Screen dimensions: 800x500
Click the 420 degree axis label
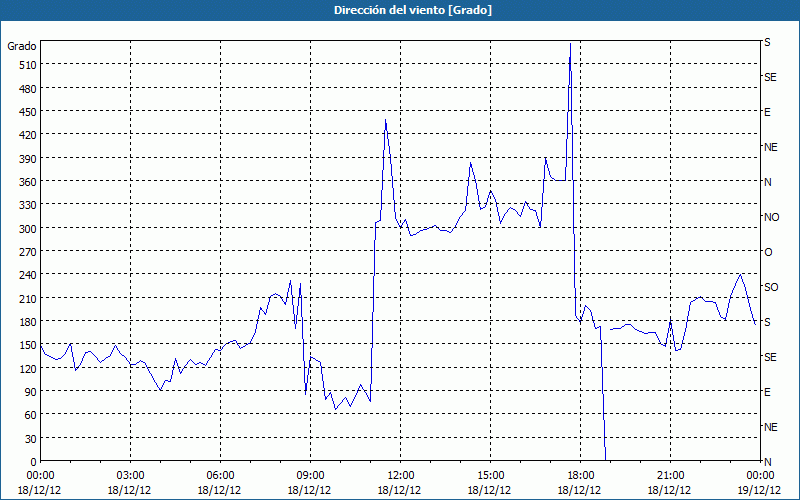point(29,135)
